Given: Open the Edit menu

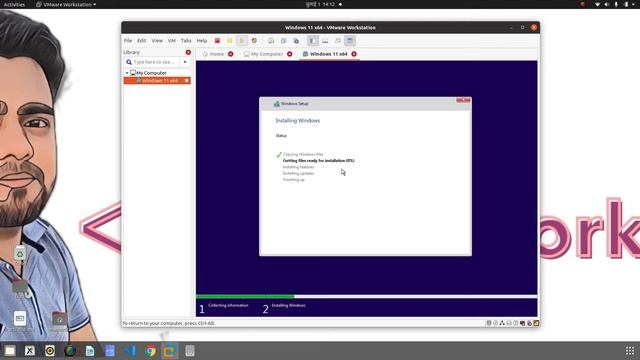Looking at the screenshot, I should coord(142,41).
